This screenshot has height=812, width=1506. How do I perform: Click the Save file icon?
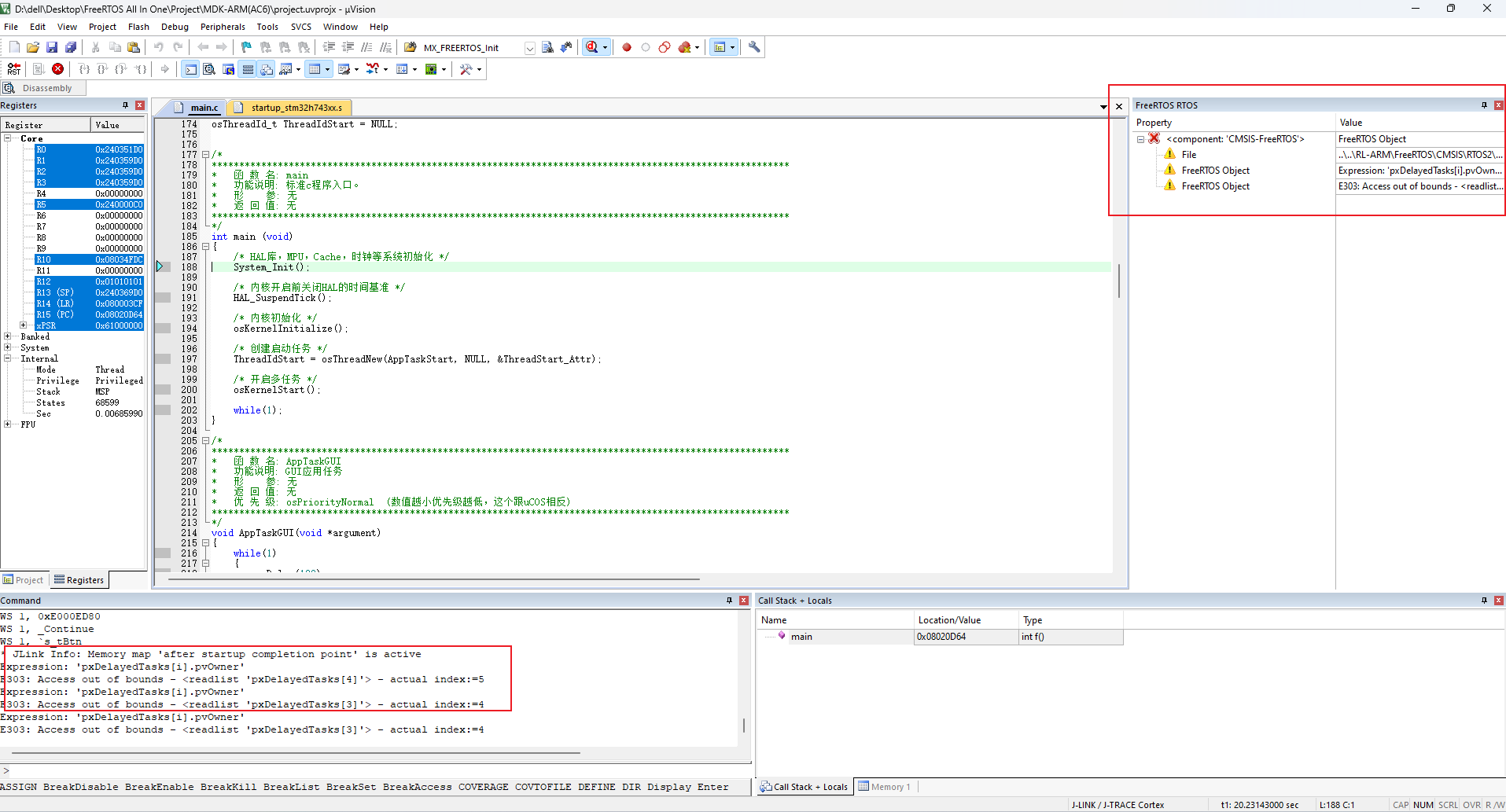[52, 47]
